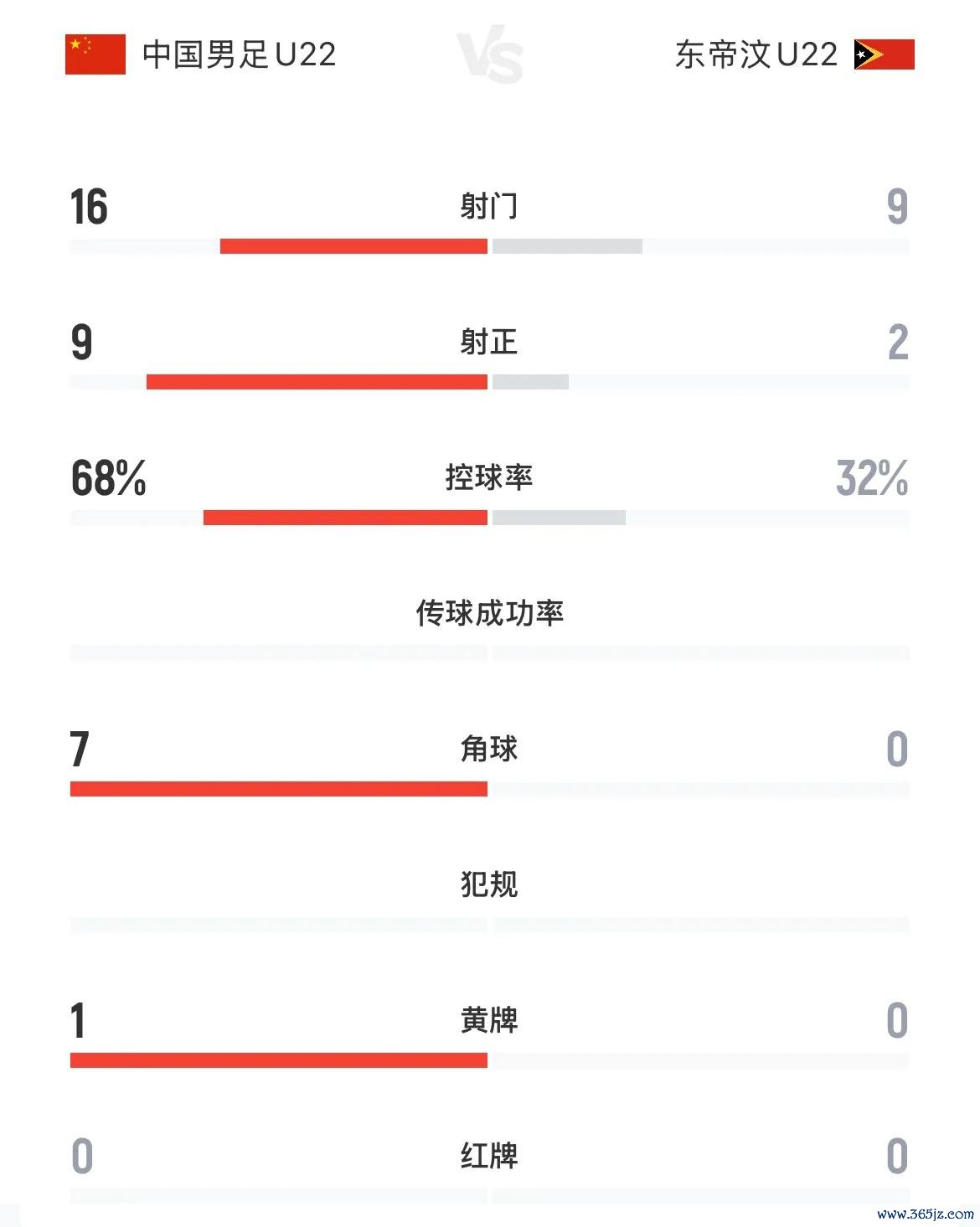This screenshot has height=1227, width=980.
Task: Click the VS logo at top center
Action: [491, 57]
